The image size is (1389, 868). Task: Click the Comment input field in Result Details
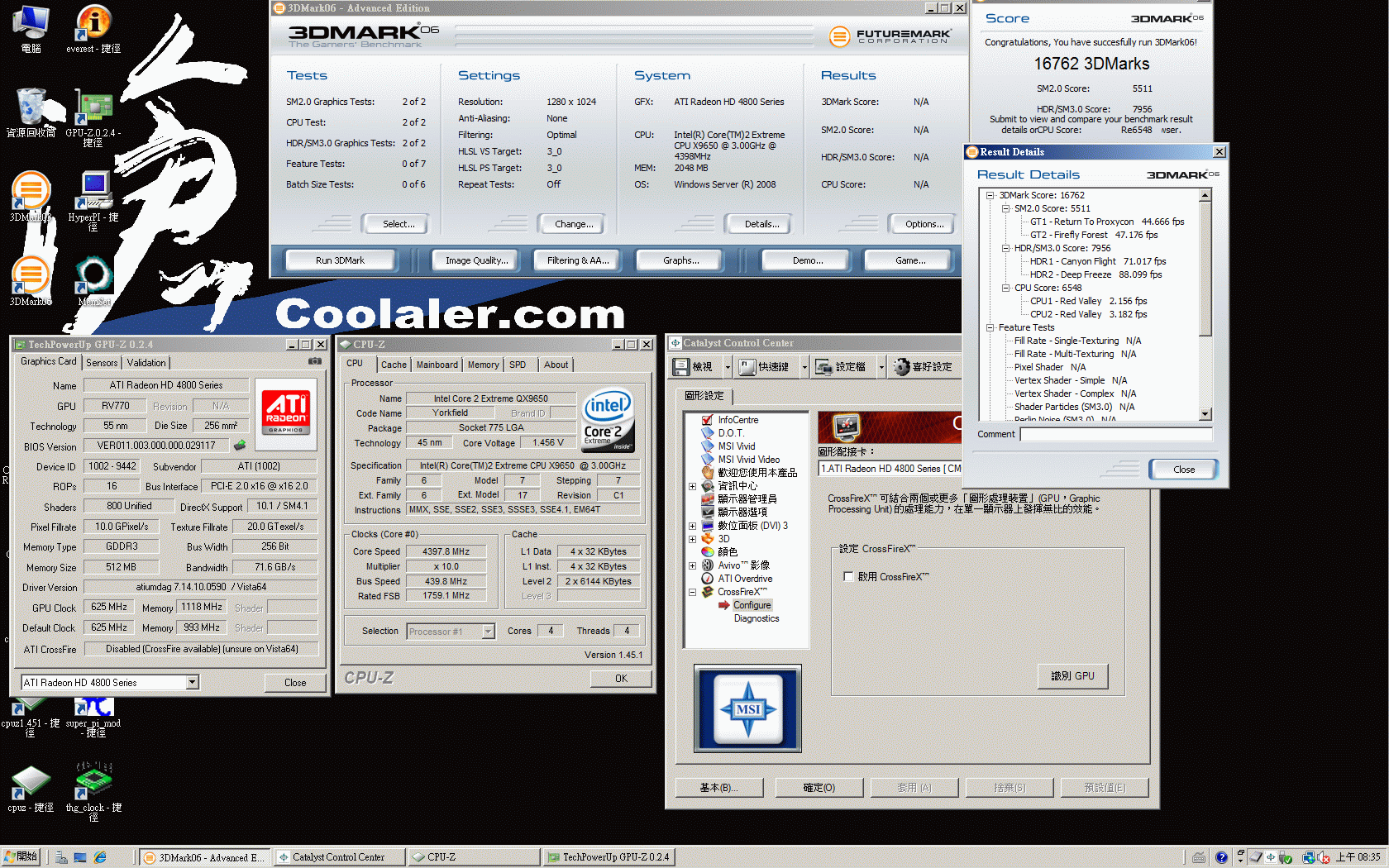[x=1115, y=434]
